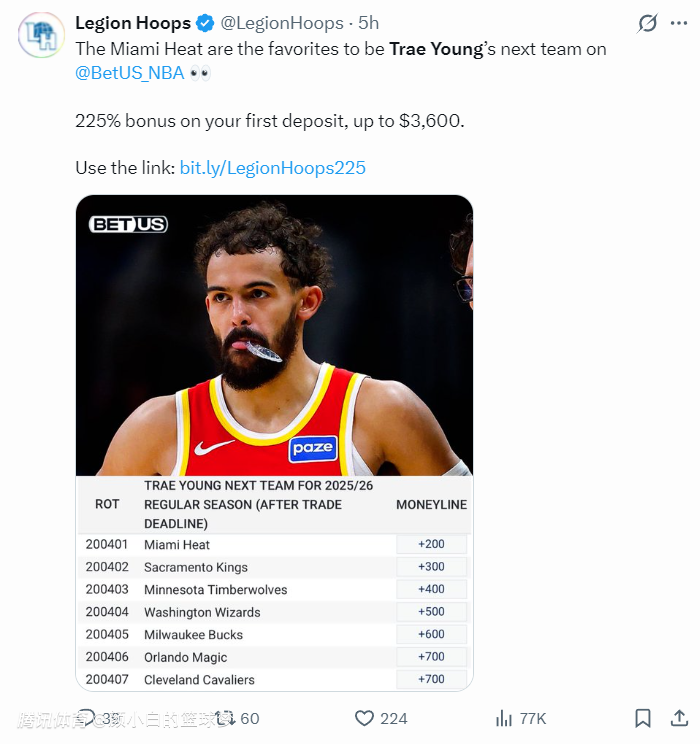
Task: Select the Milwaukee Bucks +600 moneyline
Action: pyautogui.click(x=430, y=634)
